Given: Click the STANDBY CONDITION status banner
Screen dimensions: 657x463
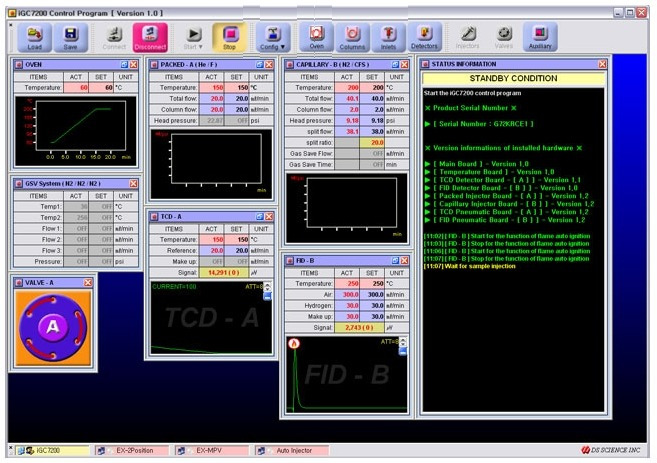Looking at the screenshot, I should pyautogui.click(x=513, y=78).
